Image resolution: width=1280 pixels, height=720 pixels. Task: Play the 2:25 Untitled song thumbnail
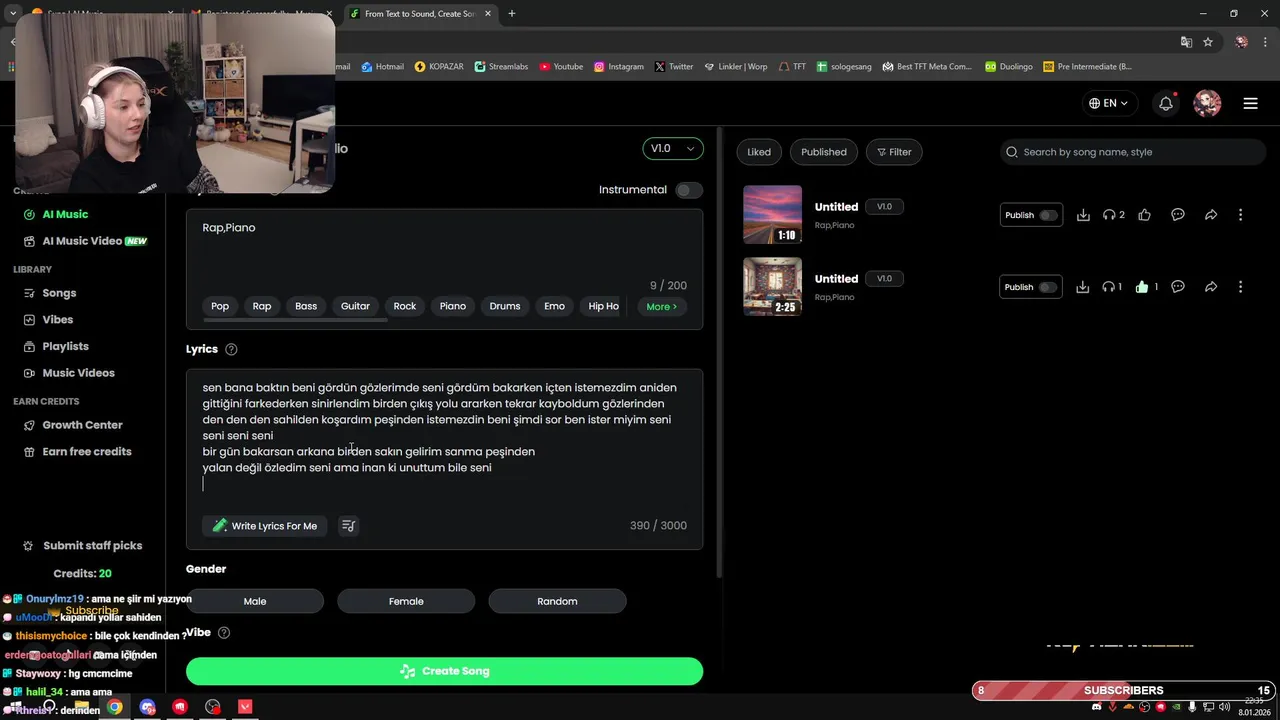pos(772,286)
